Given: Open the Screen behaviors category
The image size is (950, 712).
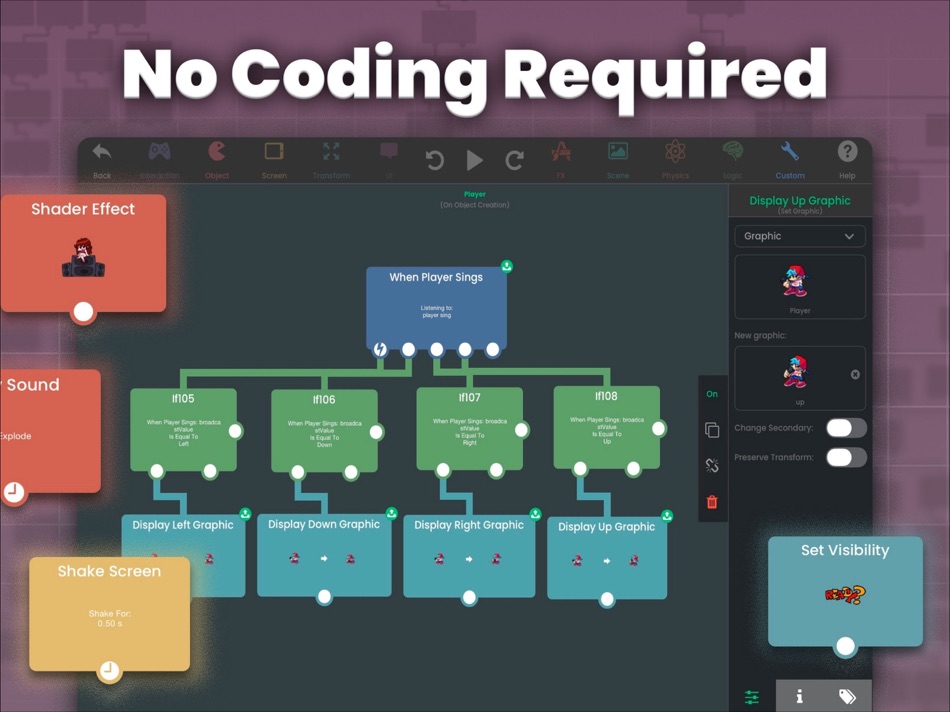Looking at the screenshot, I should click(274, 159).
